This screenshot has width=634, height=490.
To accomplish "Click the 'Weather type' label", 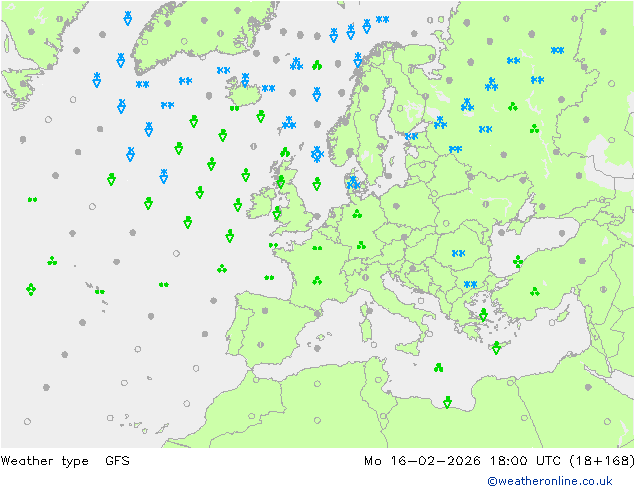I will [44, 461].
